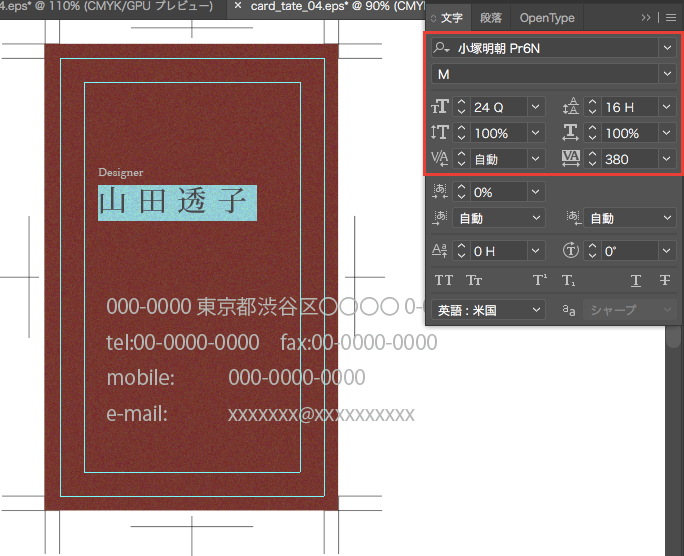Click the Strikethrough text icon
This screenshot has height=556, width=684.
[x=665, y=281]
